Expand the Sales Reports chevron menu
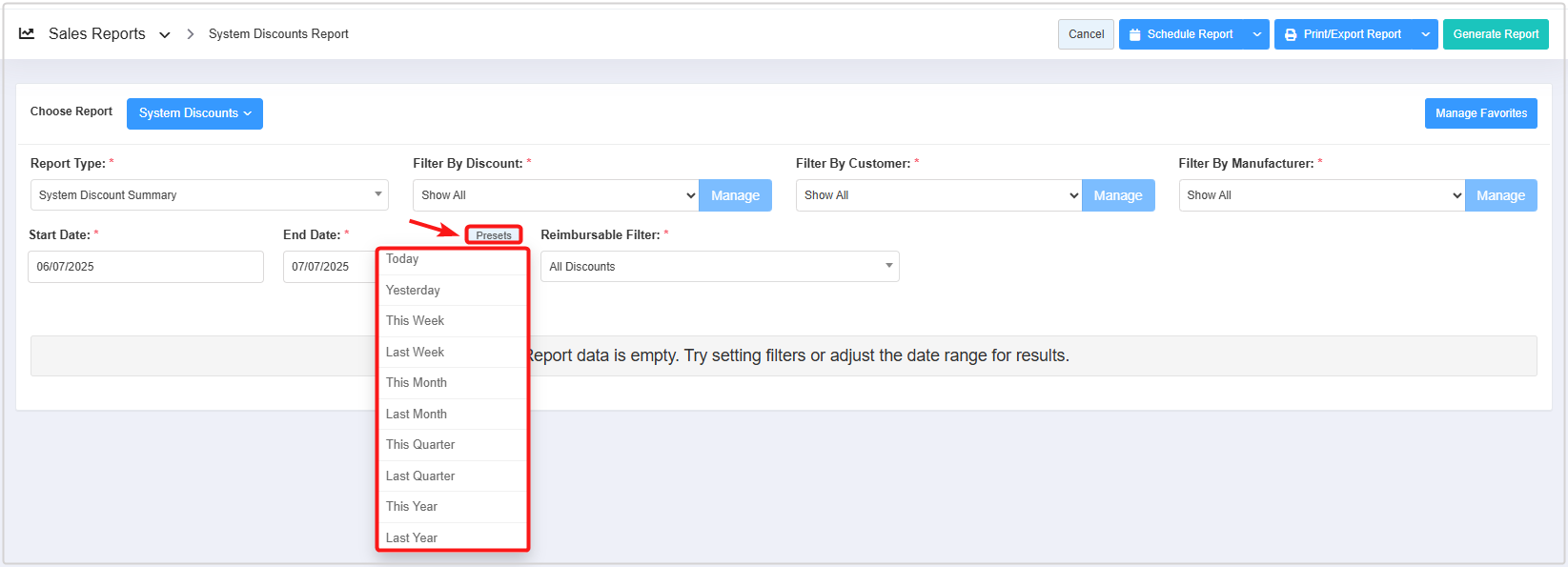The image size is (1568, 567). point(165,34)
